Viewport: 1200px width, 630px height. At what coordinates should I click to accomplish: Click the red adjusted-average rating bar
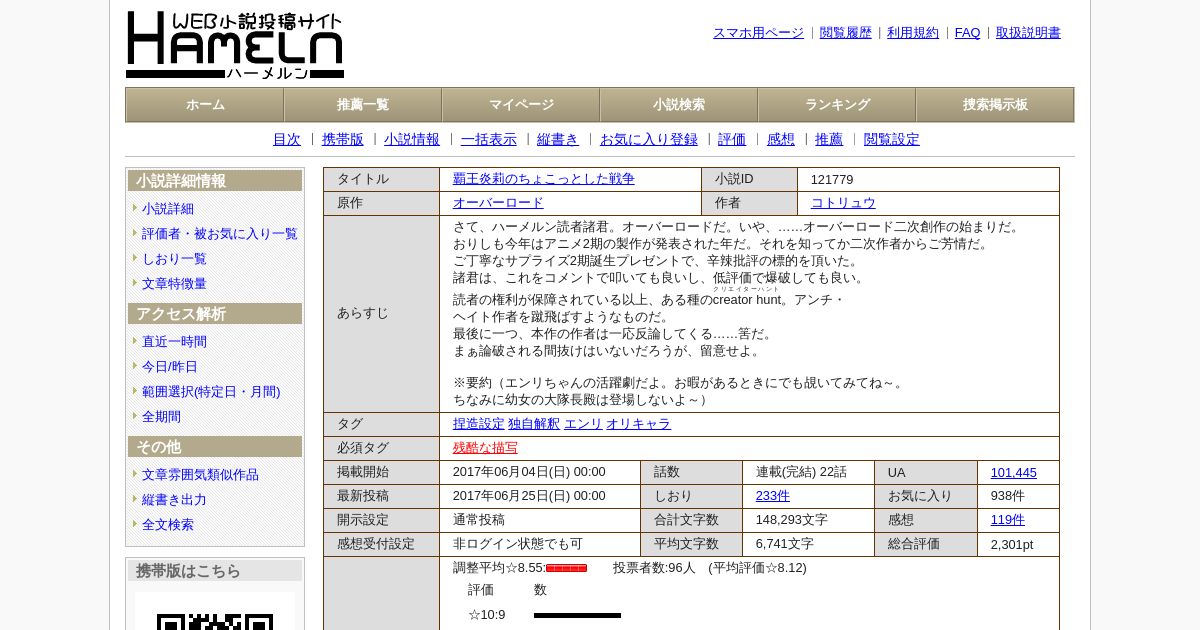tap(566, 569)
